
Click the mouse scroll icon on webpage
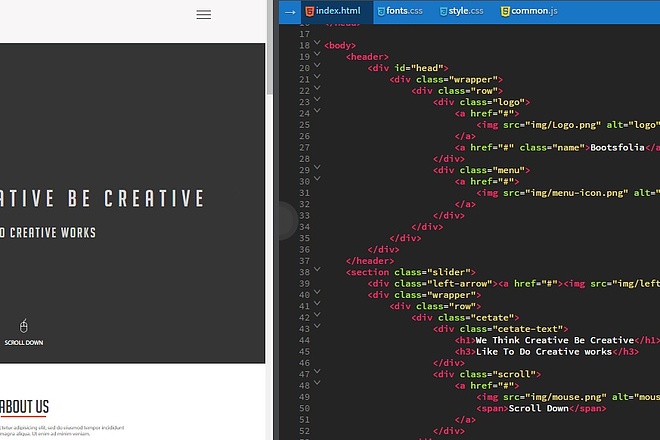tap(23, 325)
